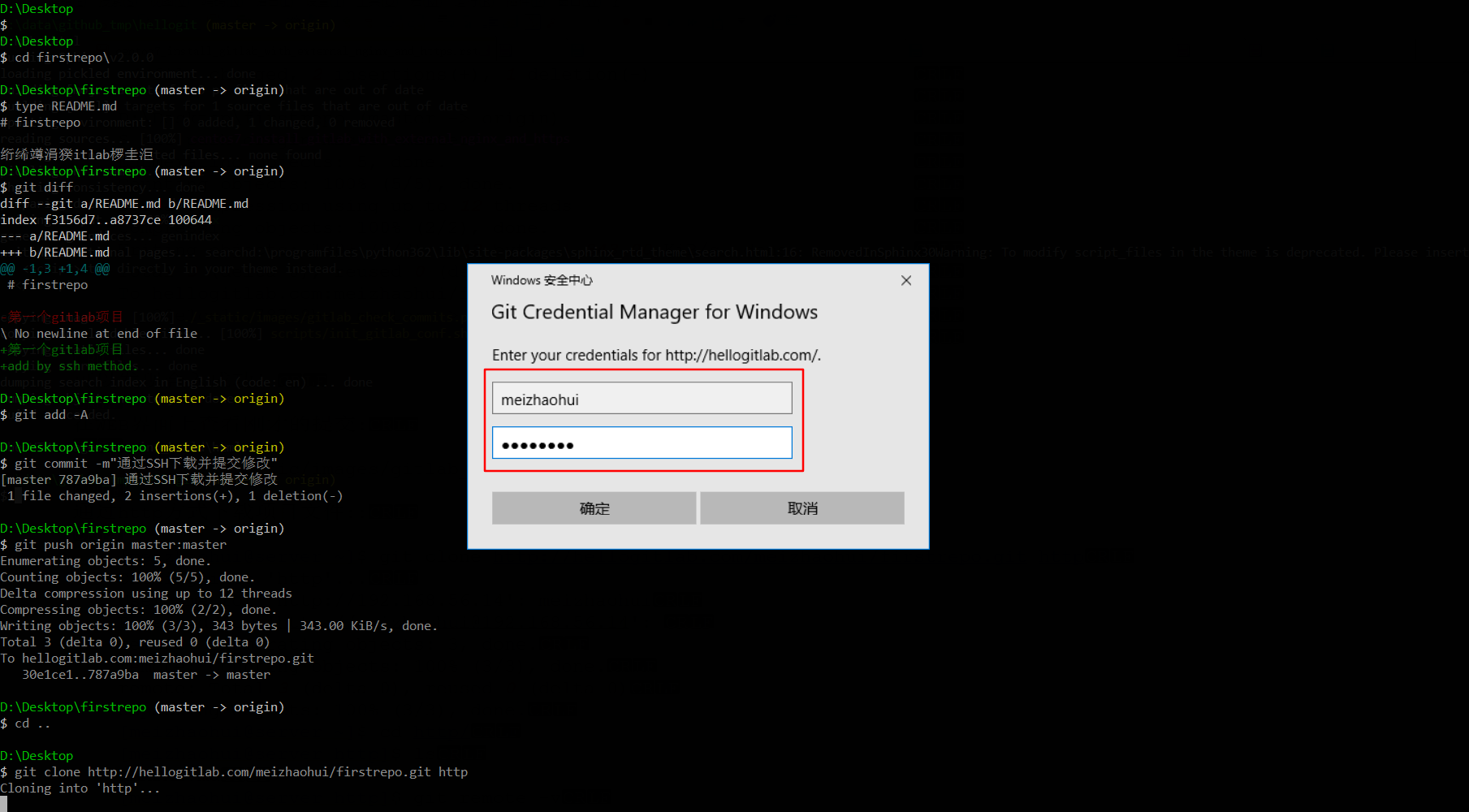Click terminal line '$ git add -A'
This screenshot has width=1469, height=812.
44,415
